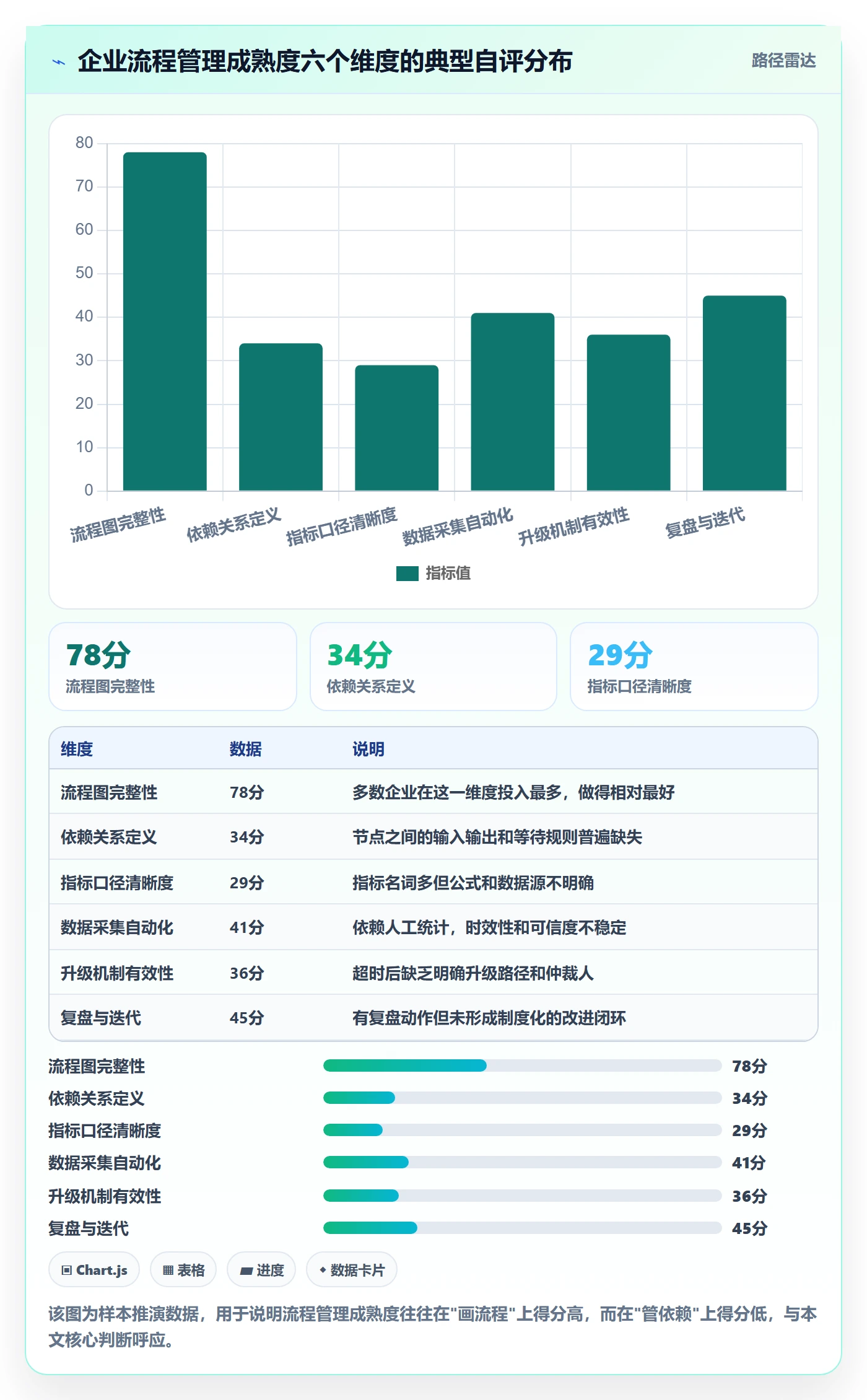Click the 依赖关系定义 progress bar showing 34分
The image size is (867, 1400).
point(523,1098)
